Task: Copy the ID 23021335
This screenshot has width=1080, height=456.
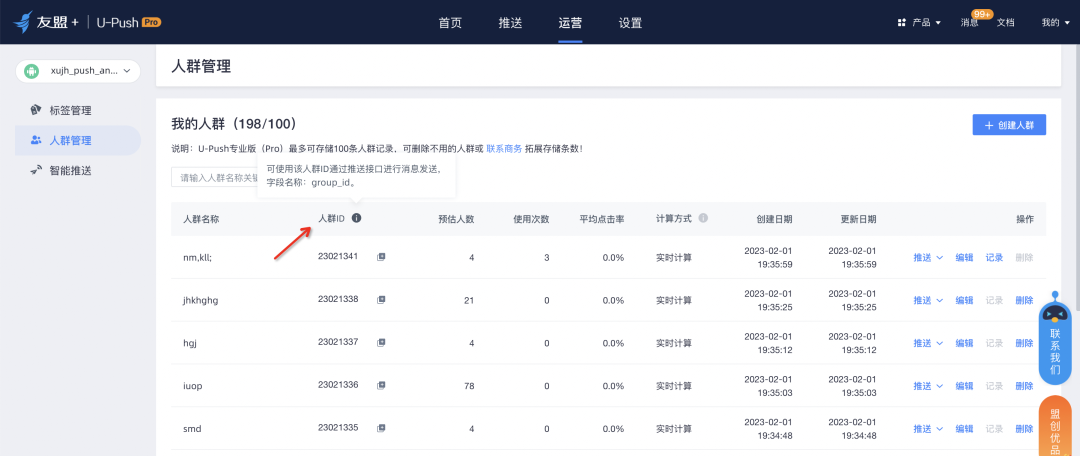Action: (x=381, y=428)
